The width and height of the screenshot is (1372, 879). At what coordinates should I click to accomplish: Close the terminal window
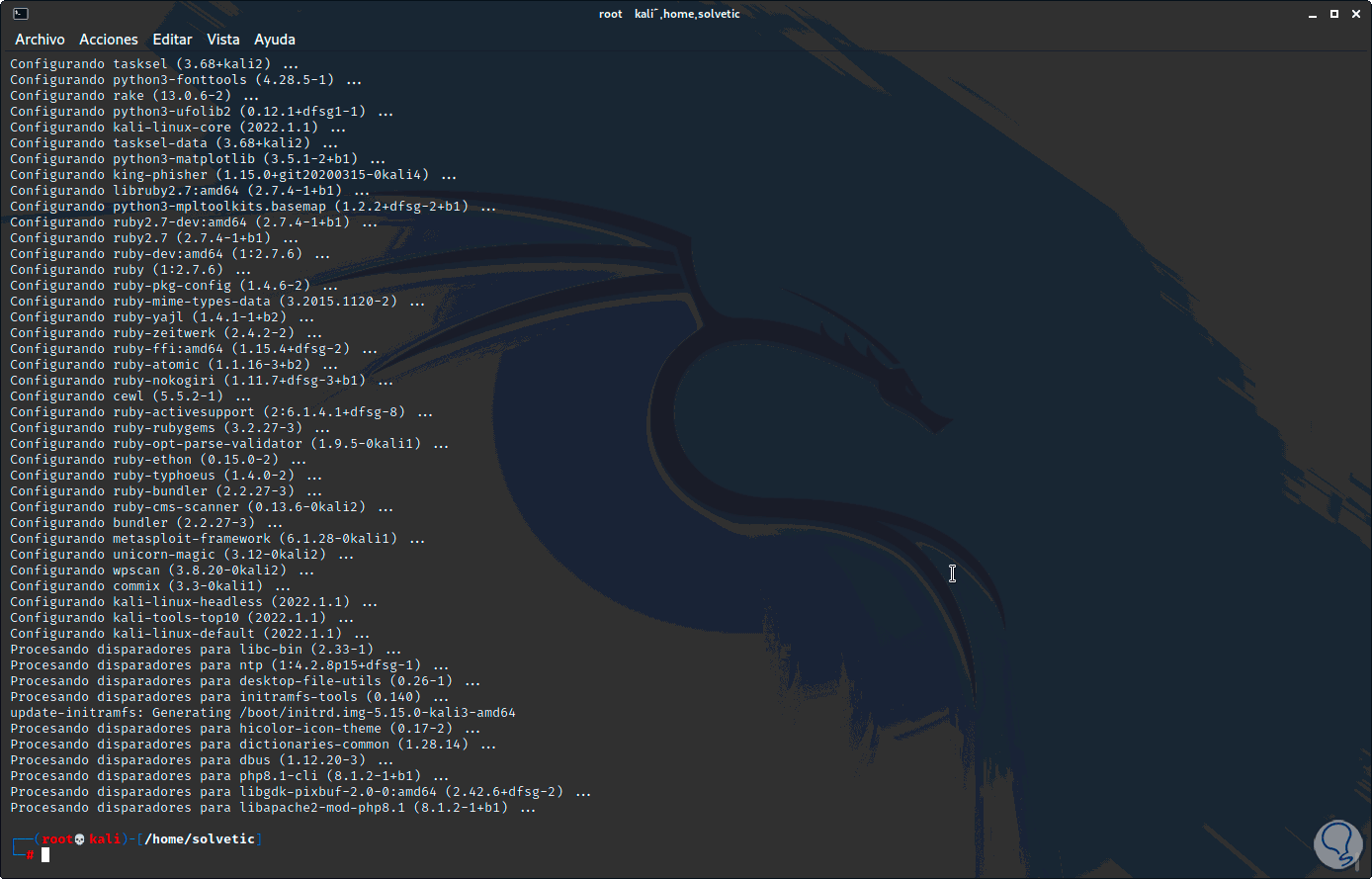1356,14
